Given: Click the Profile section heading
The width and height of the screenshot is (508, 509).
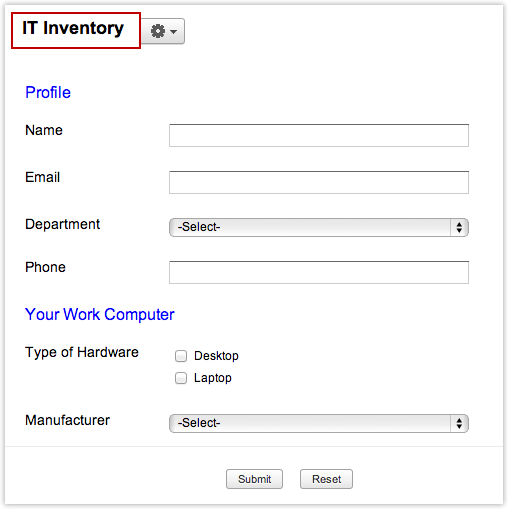Looking at the screenshot, I should tap(48, 92).
